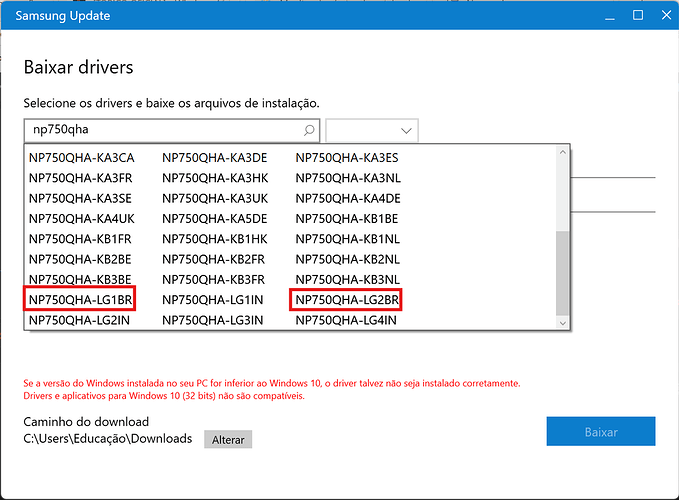Image resolution: width=679 pixels, height=500 pixels.
Task: Select model NP750QHA-KB2FR
Action: point(213,260)
